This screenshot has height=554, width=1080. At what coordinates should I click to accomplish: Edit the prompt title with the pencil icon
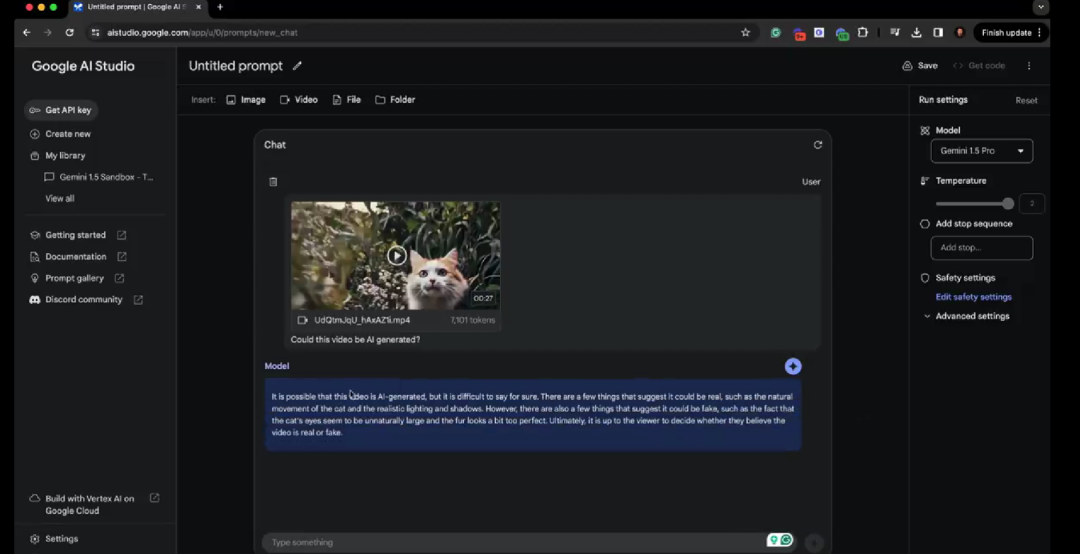point(297,66)
